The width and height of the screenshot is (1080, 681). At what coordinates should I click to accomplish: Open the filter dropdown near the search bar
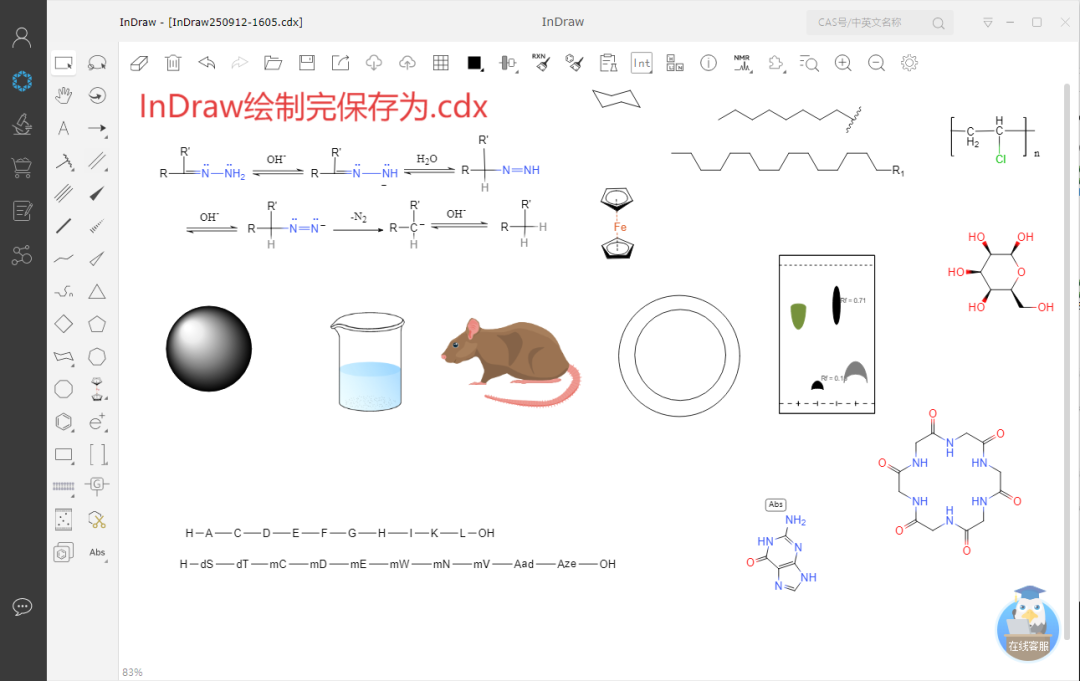pyautogui.click(x=988, y=22)
